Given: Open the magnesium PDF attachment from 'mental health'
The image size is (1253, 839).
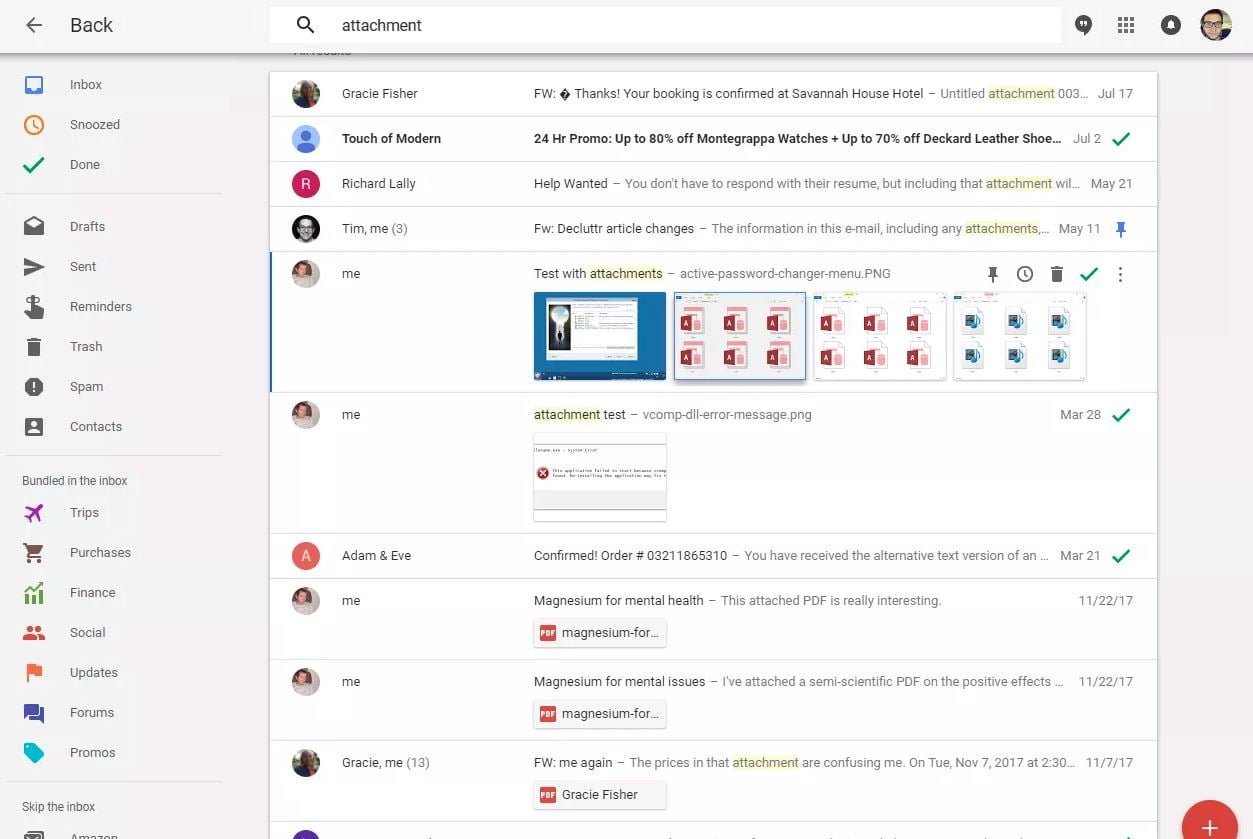Looking at the screenshot, I should (600, 633).
